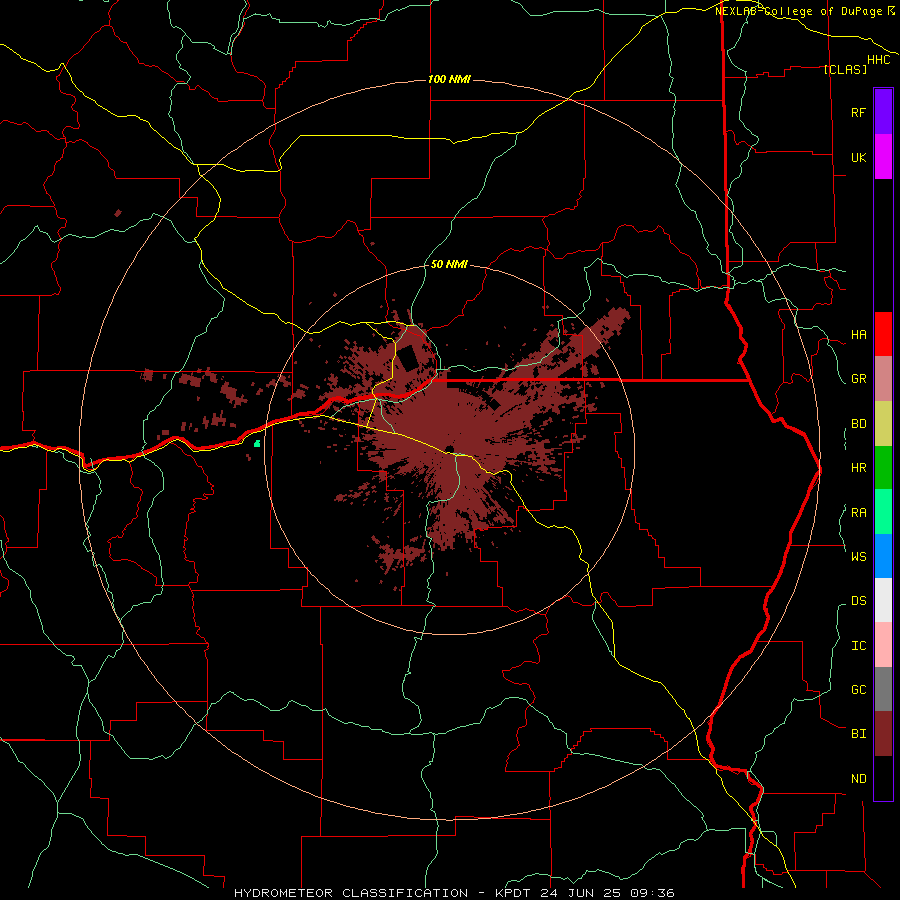Click the GR pink legend swatch

883,379
